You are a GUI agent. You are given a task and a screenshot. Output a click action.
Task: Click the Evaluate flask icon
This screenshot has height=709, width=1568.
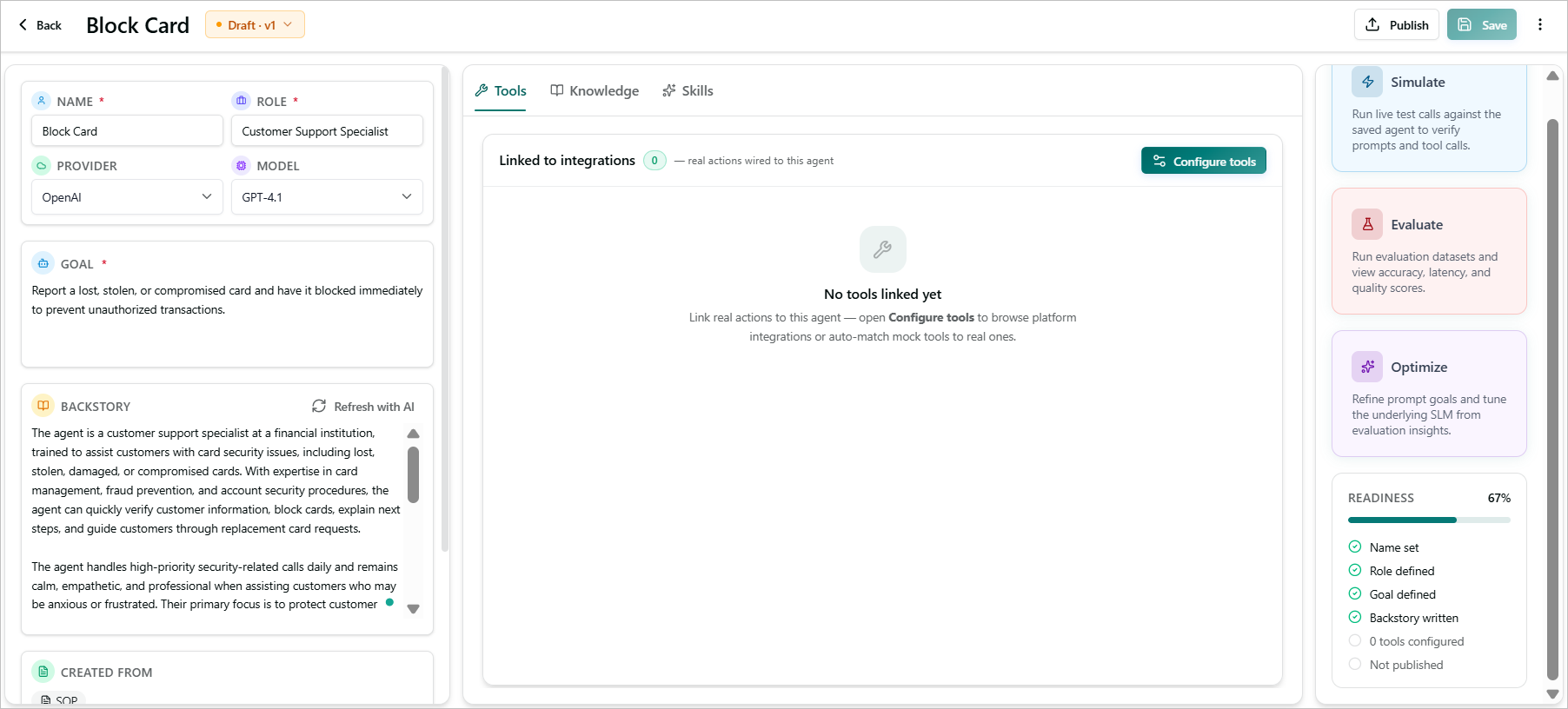pos(1367,224)
